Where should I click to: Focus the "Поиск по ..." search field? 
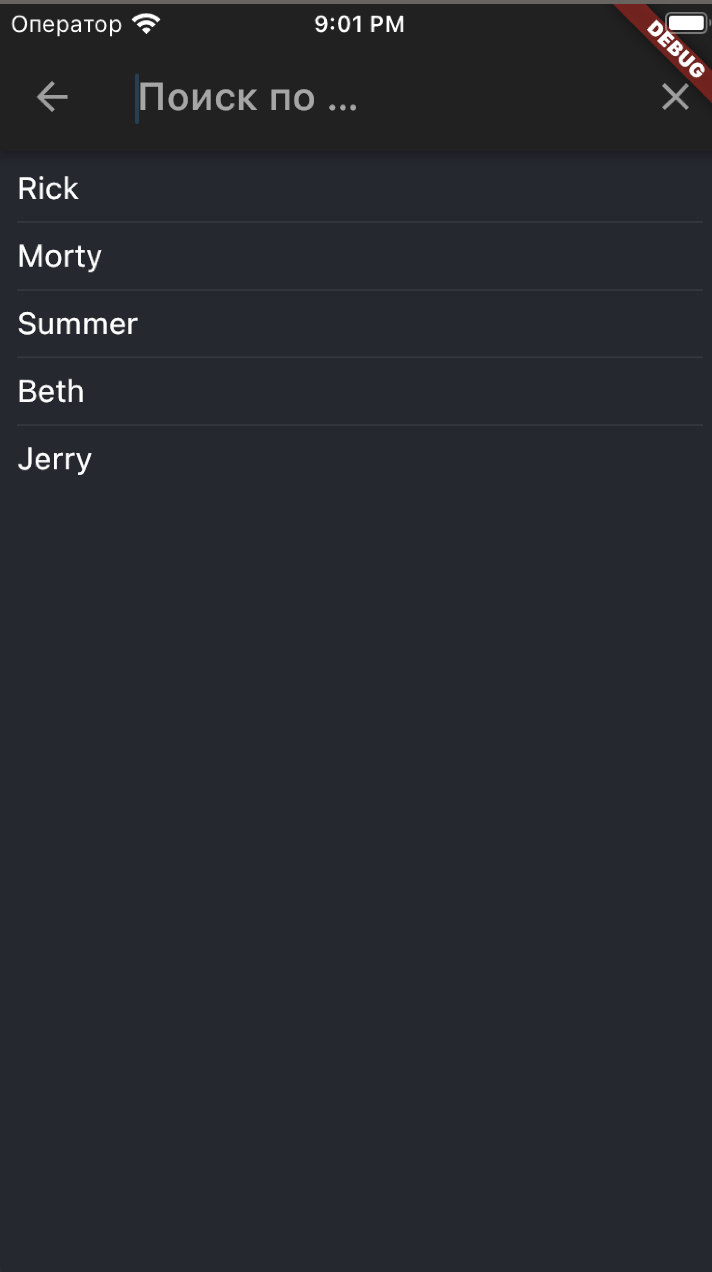(300, 97)
